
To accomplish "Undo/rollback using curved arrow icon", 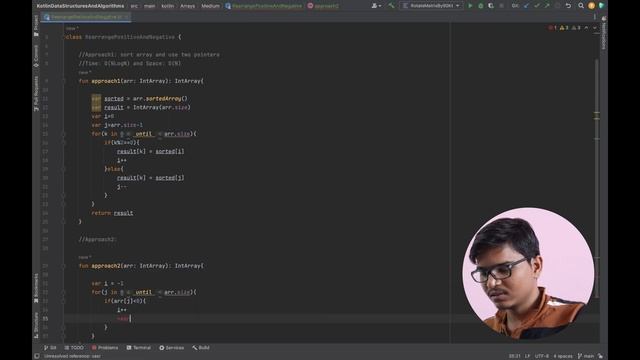I will pos(568,6).
